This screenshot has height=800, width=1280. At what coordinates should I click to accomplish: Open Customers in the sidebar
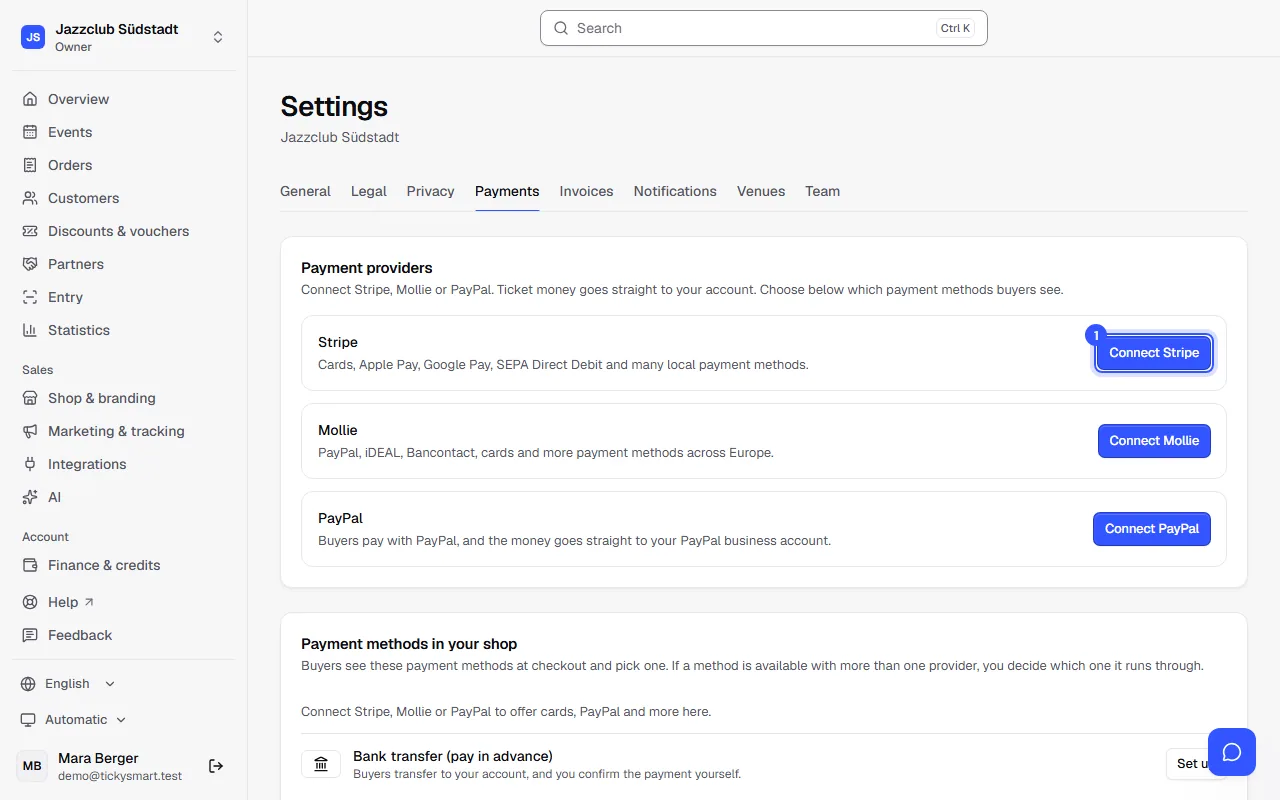[124, 198]
